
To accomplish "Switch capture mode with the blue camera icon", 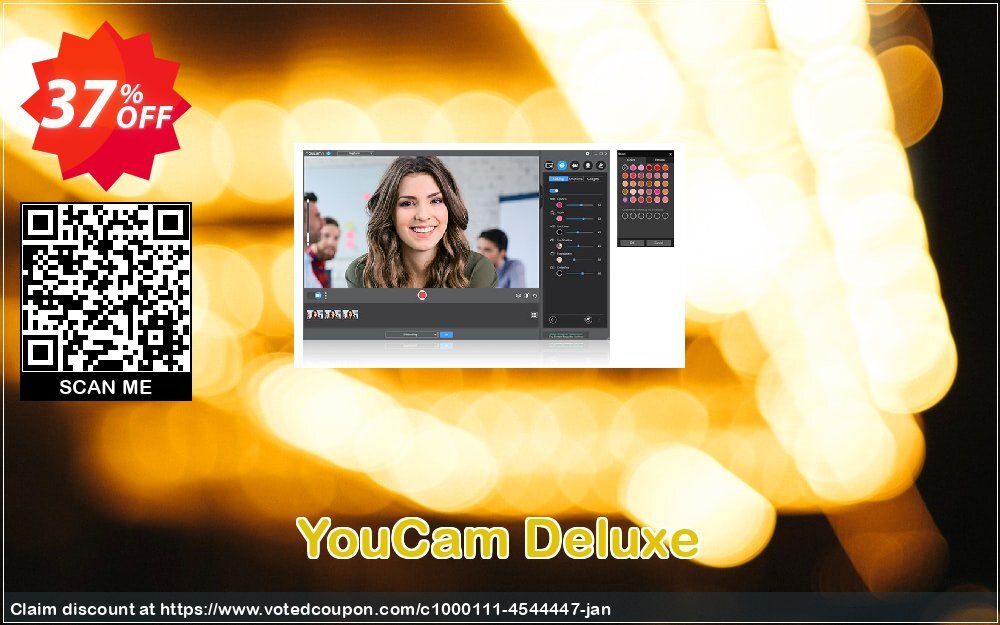I will click(x=318, y=295).
